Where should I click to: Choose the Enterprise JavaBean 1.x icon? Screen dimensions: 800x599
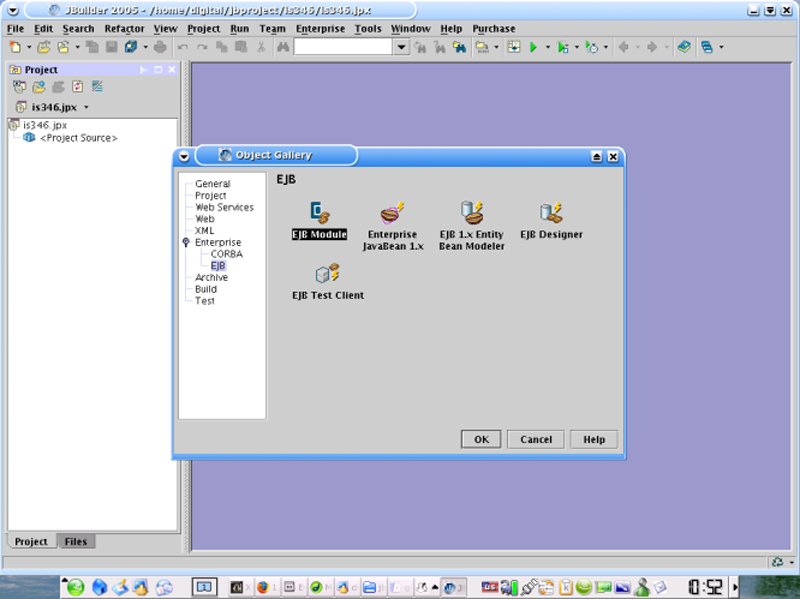pos(393,212)
